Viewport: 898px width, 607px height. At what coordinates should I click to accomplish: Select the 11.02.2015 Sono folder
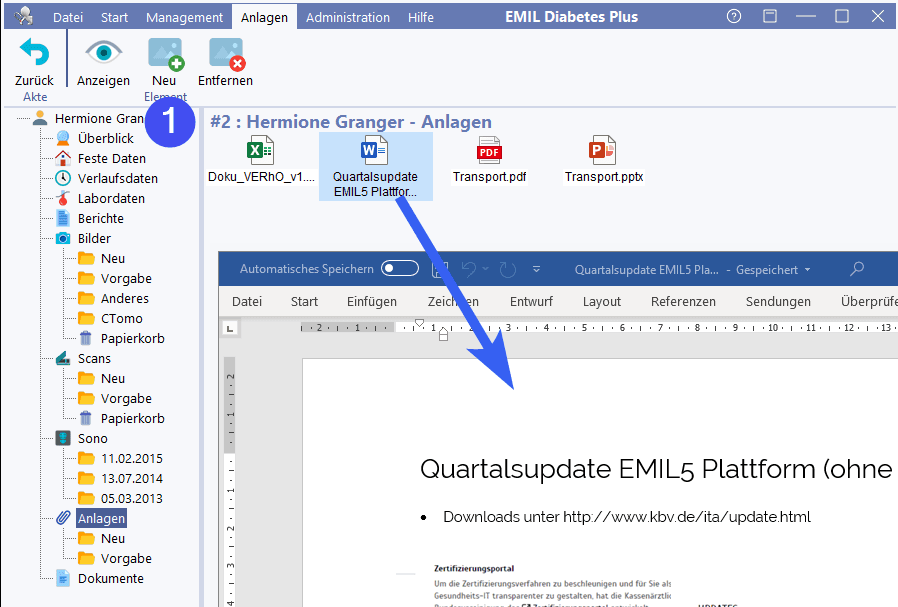131,458
